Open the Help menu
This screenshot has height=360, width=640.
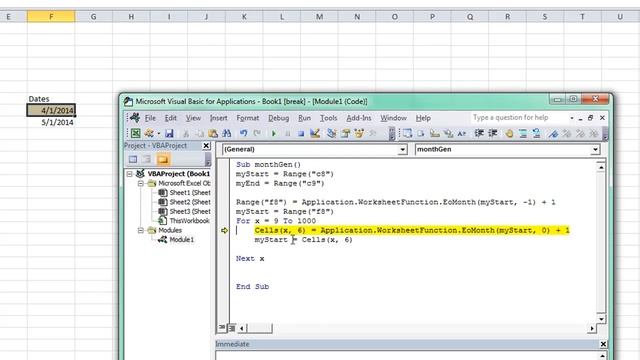423,118
